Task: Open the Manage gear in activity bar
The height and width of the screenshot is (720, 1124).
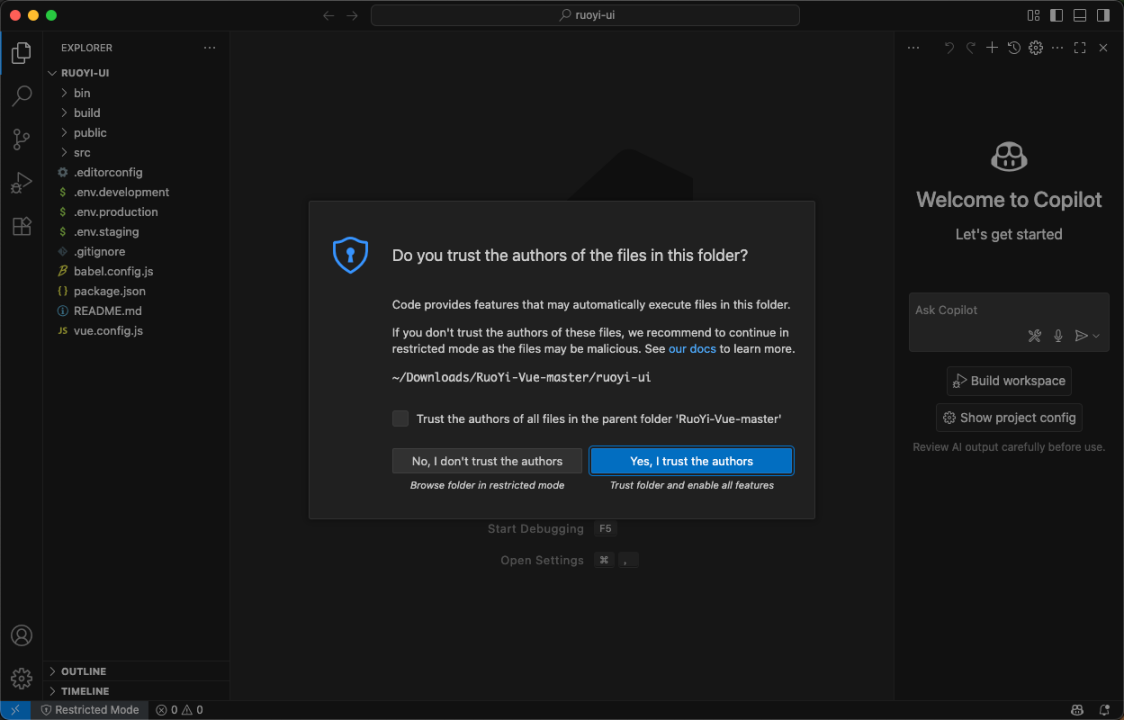Action: point(22,678)
